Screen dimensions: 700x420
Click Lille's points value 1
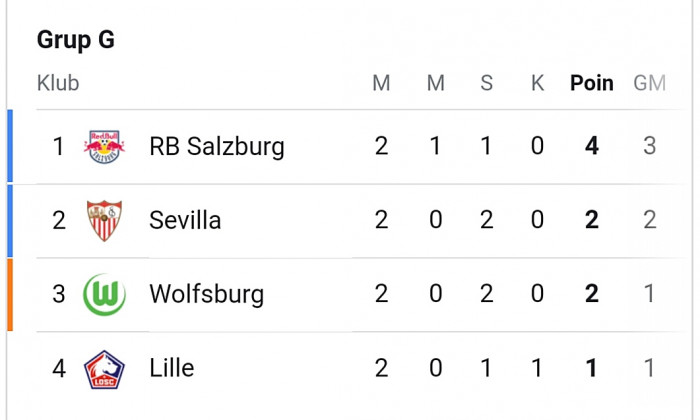(x=592, y=368)
